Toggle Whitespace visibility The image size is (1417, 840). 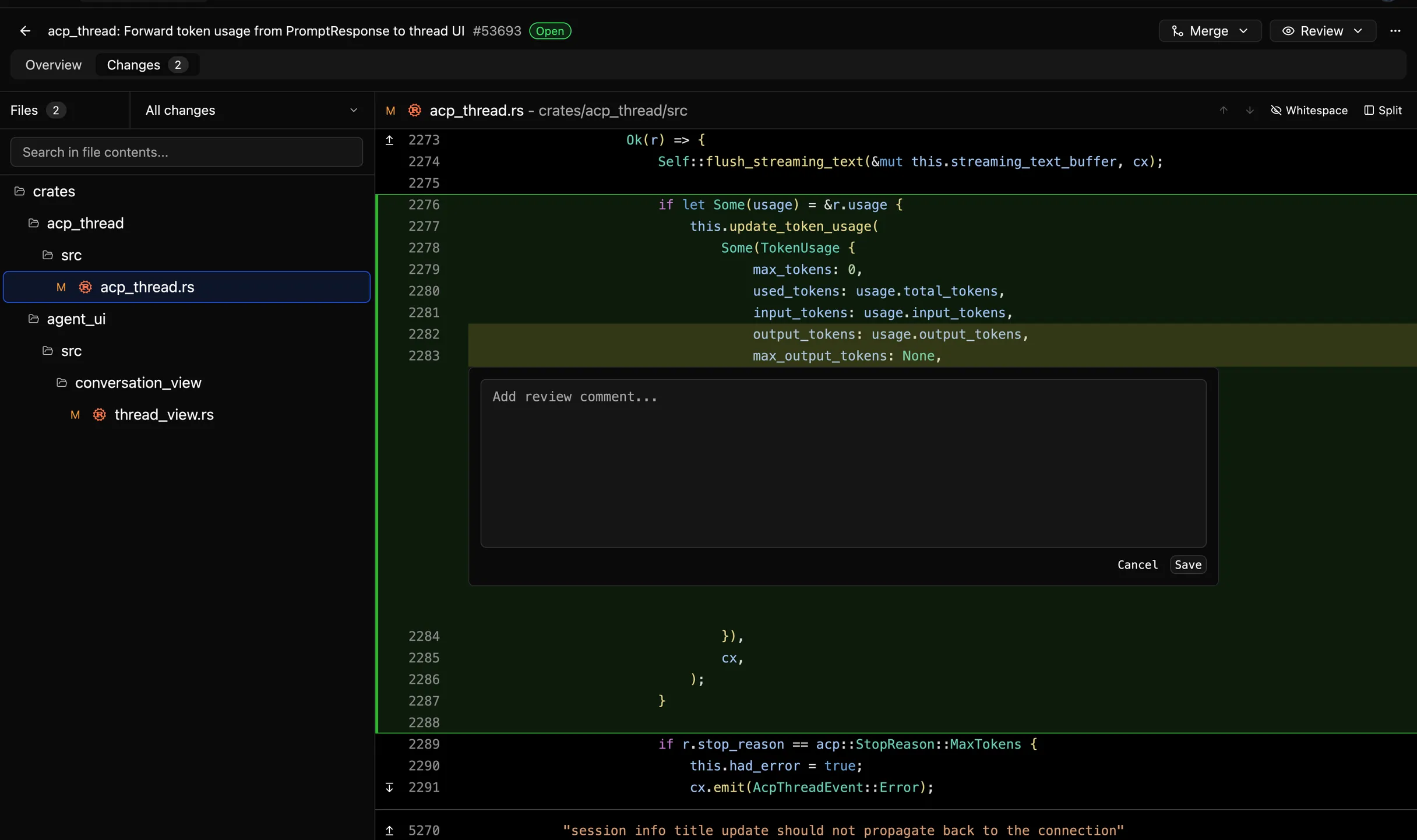point(1309,110)
